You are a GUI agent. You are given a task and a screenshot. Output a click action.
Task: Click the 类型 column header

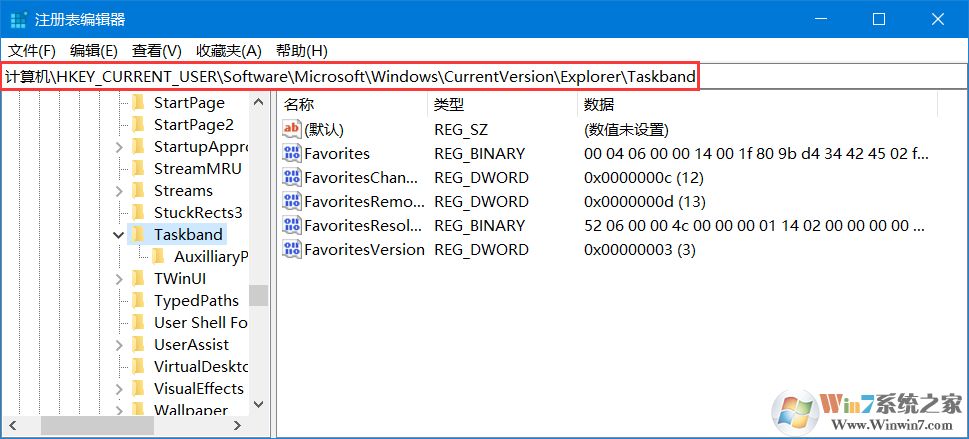coord(449,104)
